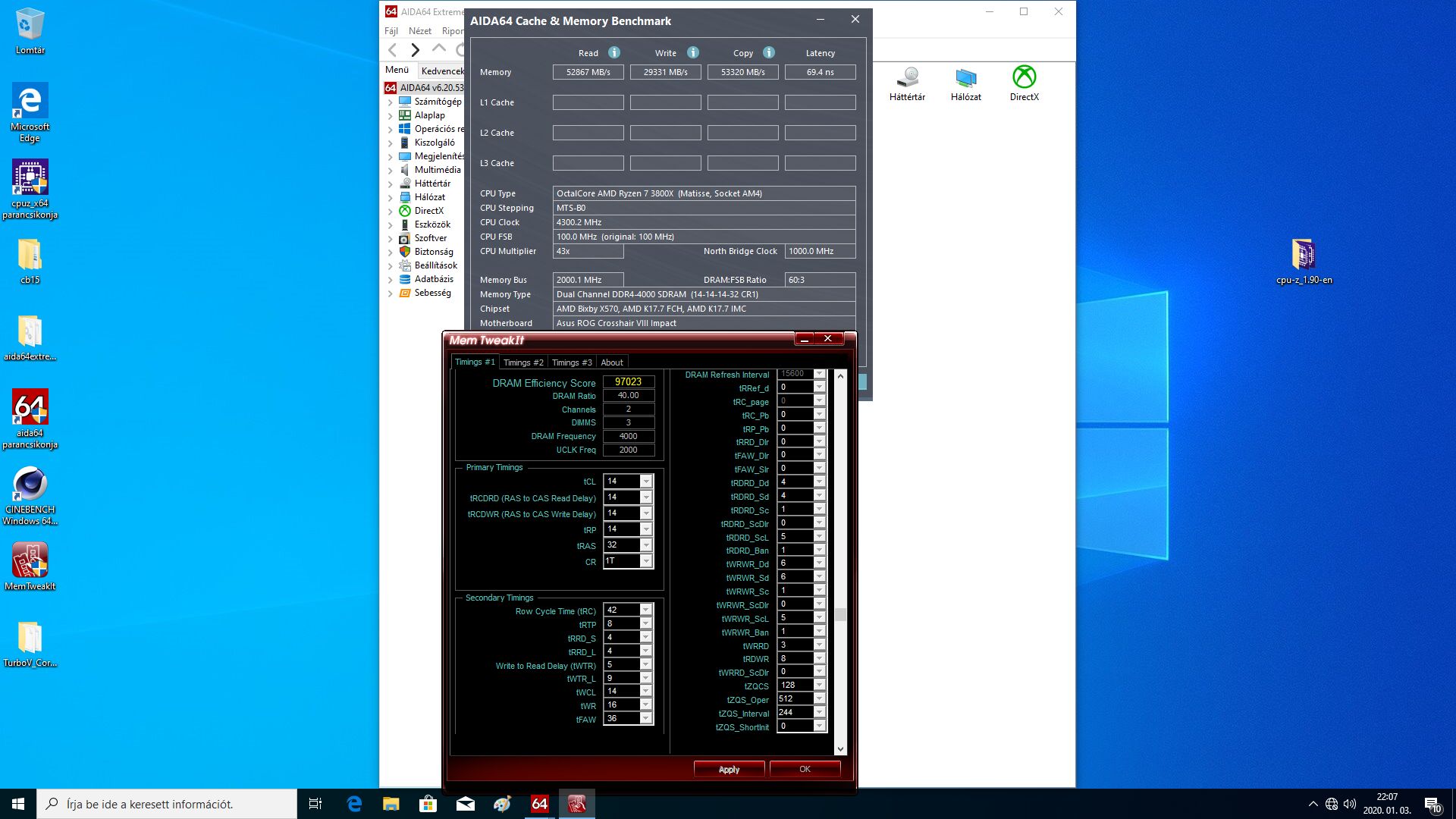Click AIDA64 back navigation arrow
Image resolution: width=1456 pixels, height=819 pixels.
coord(392,50)
